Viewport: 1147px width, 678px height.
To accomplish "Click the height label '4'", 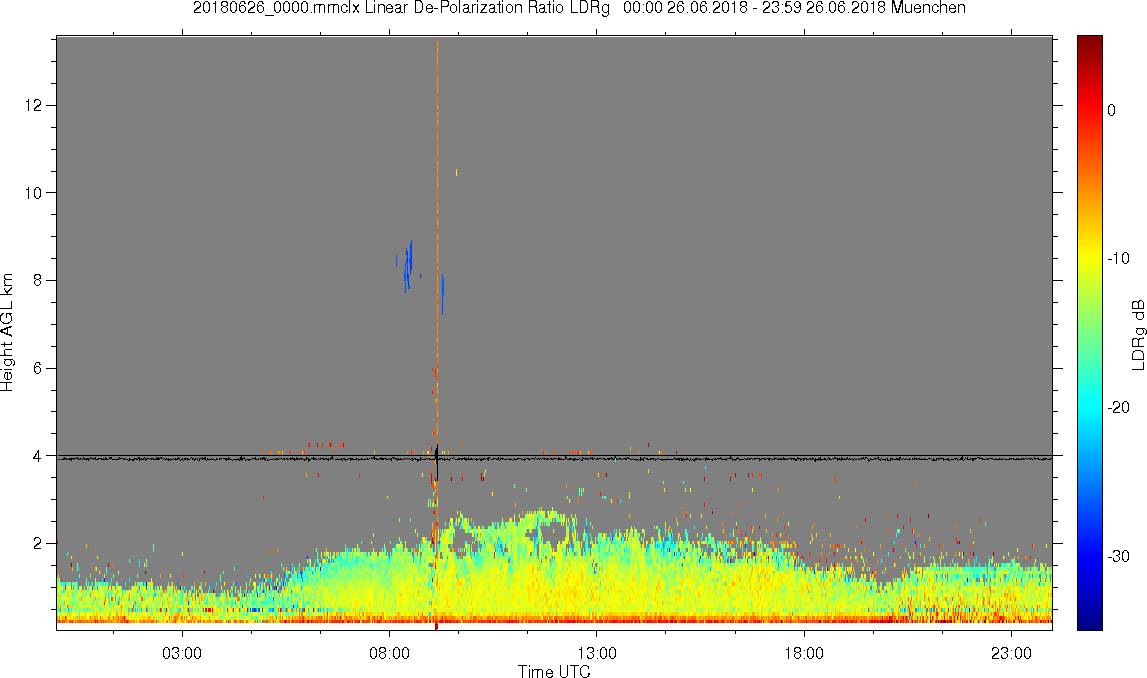I will (38, 456).
